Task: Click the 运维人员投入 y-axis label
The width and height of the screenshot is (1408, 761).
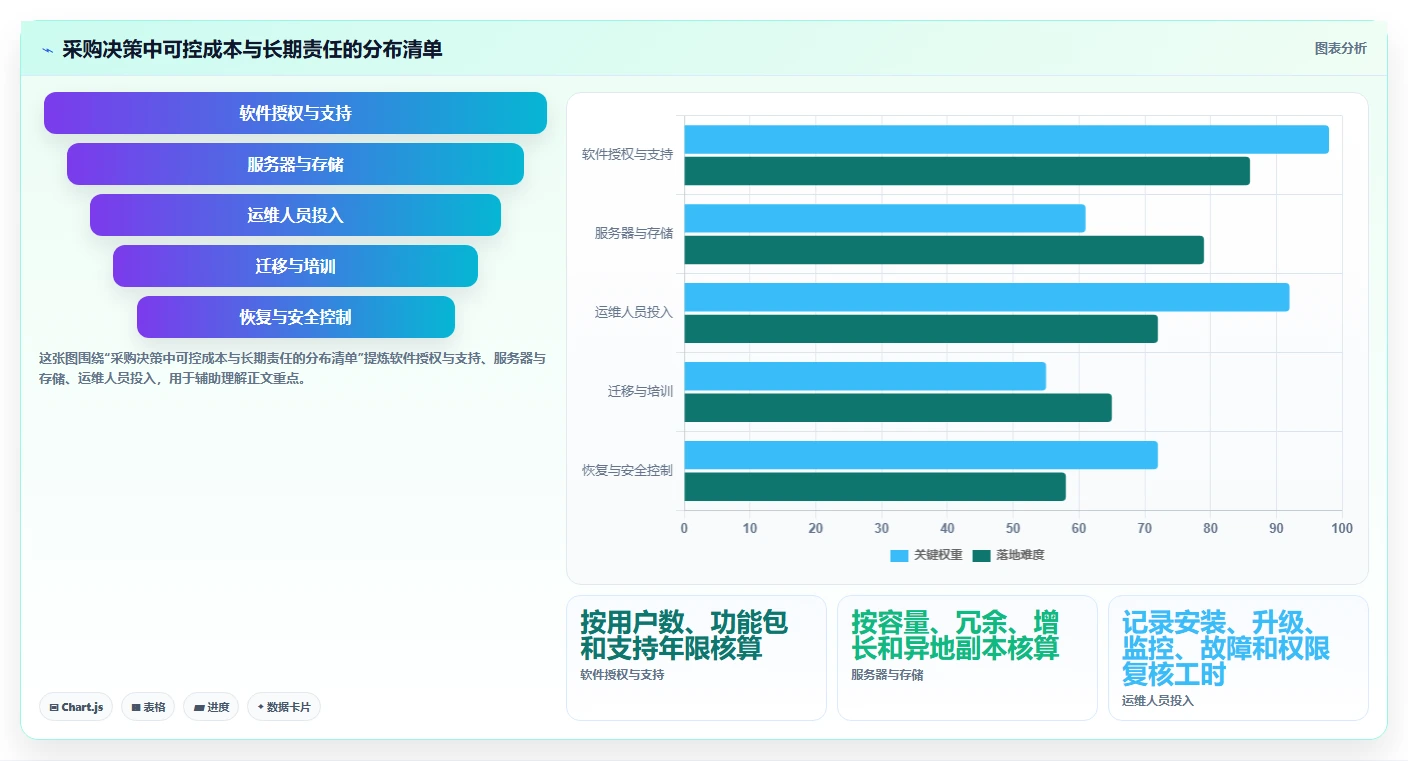Action: tap(634, 313)
